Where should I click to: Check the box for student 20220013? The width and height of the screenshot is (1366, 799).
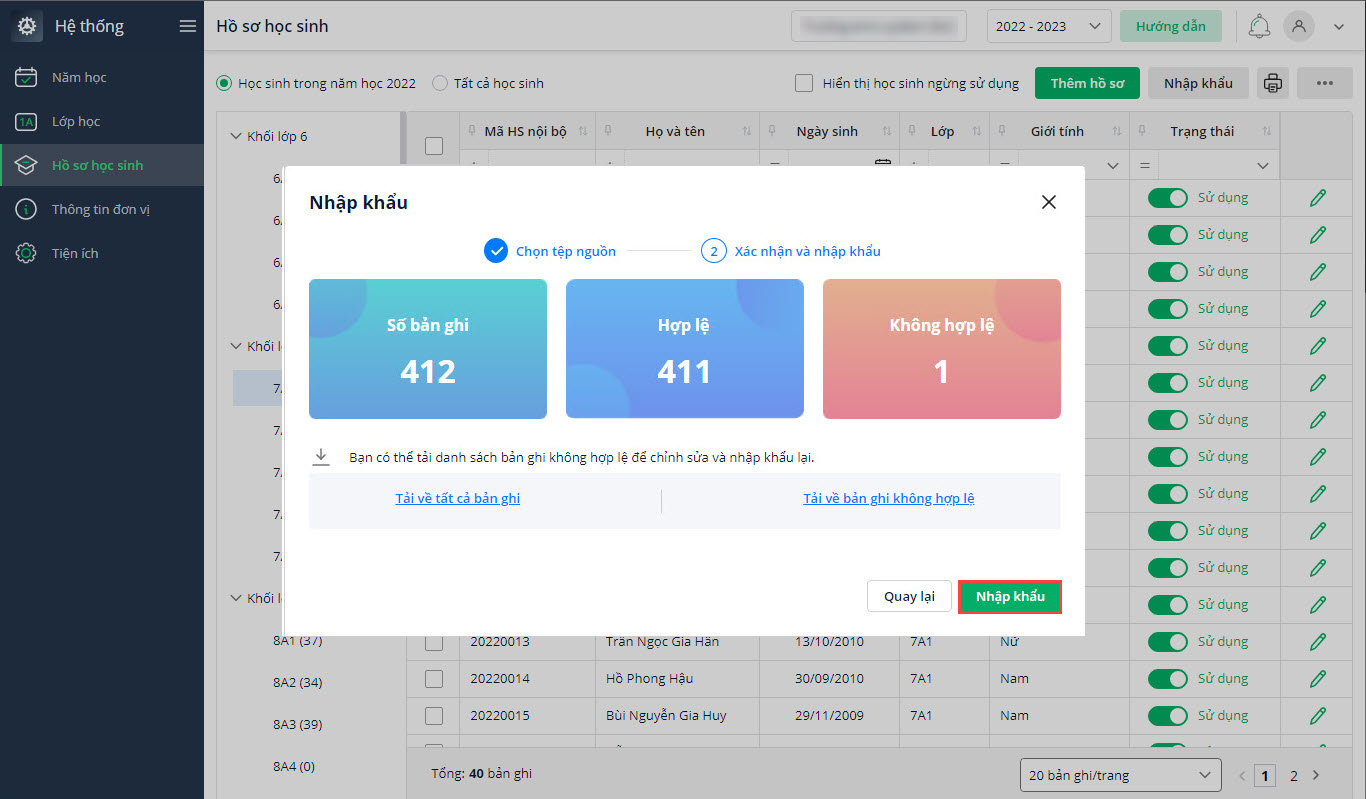point(434,642)
